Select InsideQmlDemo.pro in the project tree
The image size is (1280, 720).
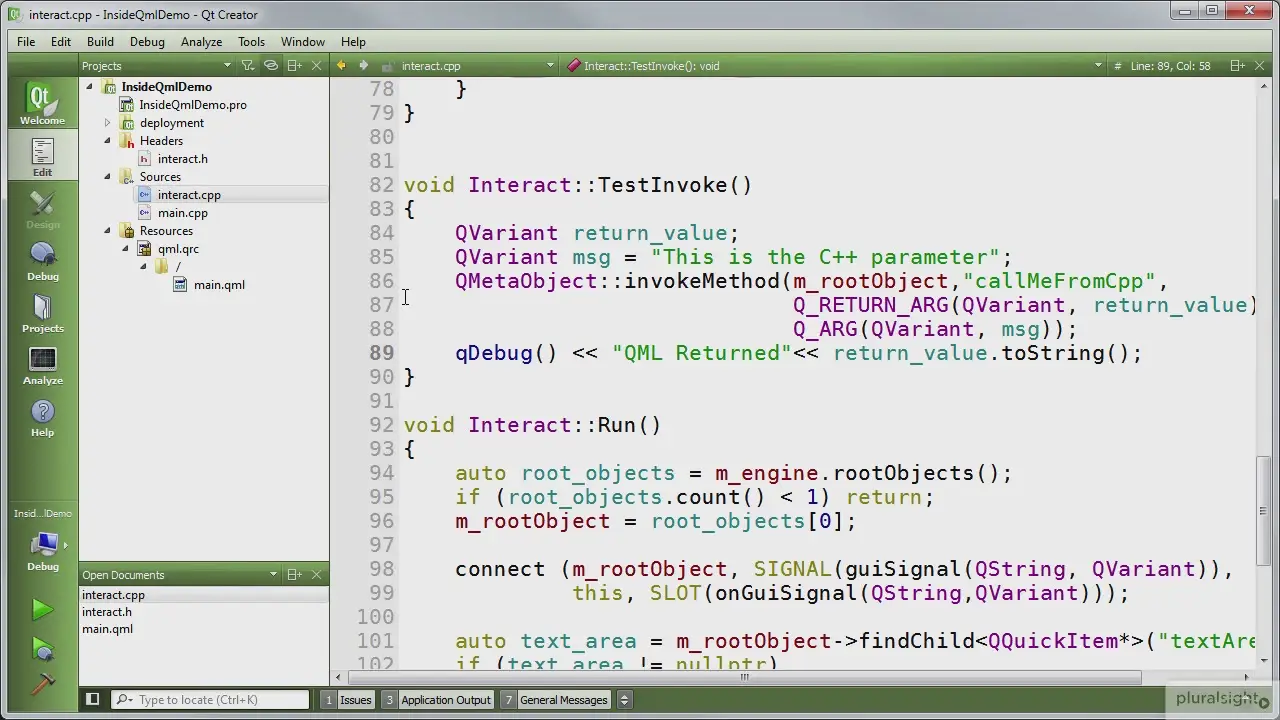(193, 105)
